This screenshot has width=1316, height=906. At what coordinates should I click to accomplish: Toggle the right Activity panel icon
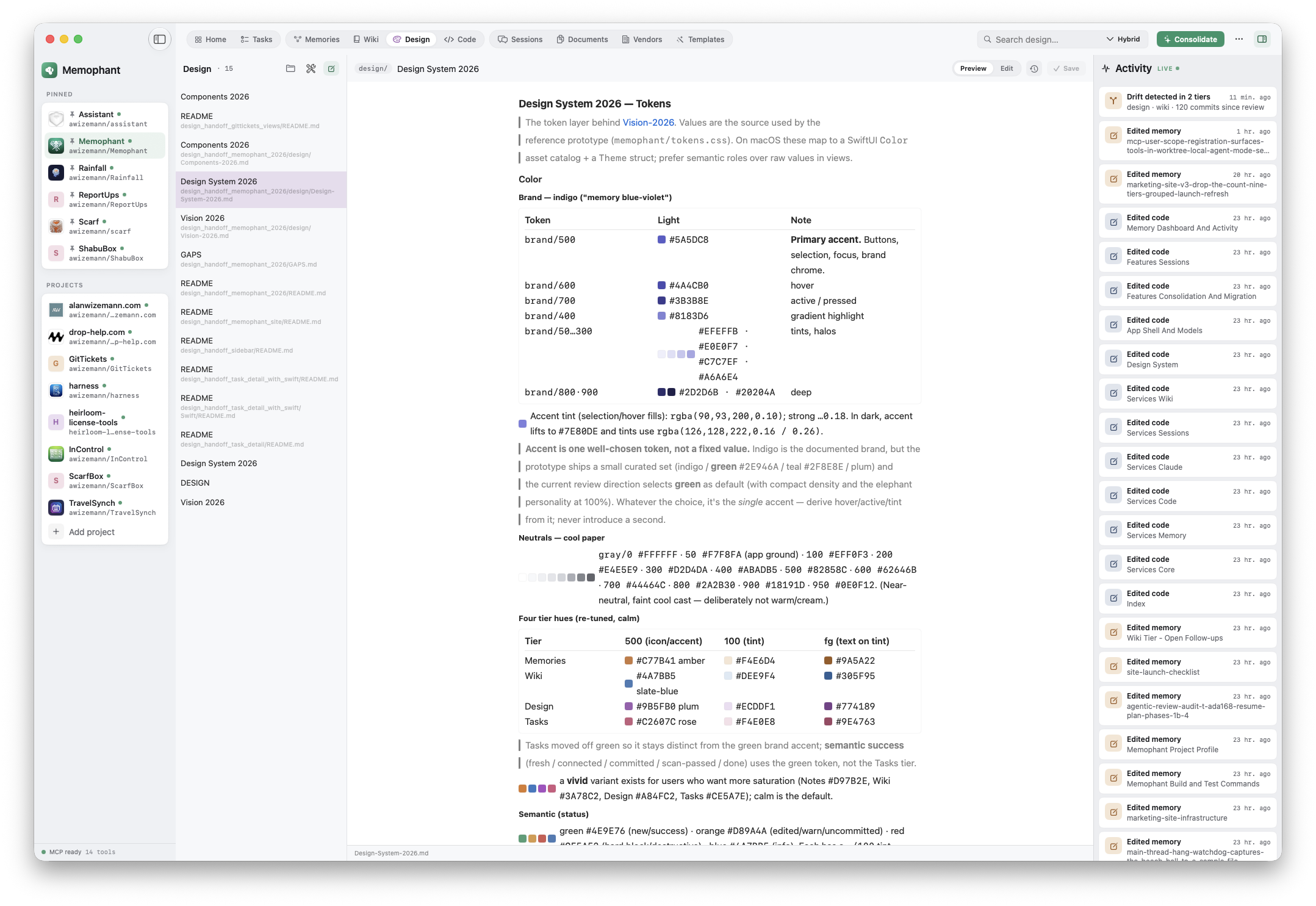[x=1262, y=39]
